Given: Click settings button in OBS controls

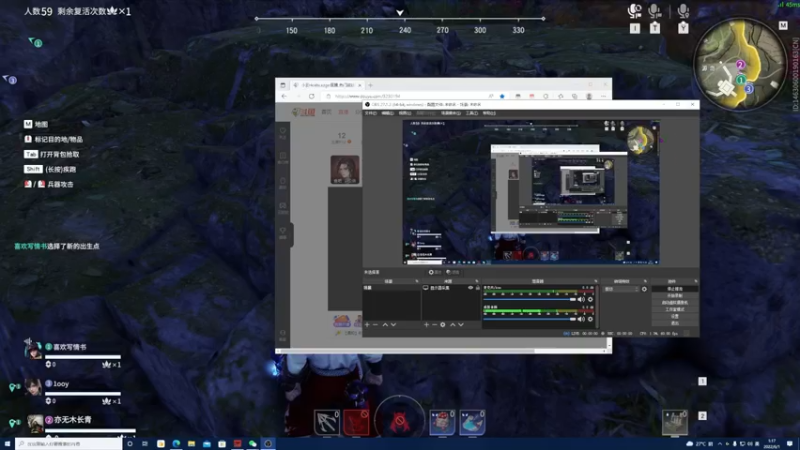Looking at the screenshot, I should click(x=674, y=316).
